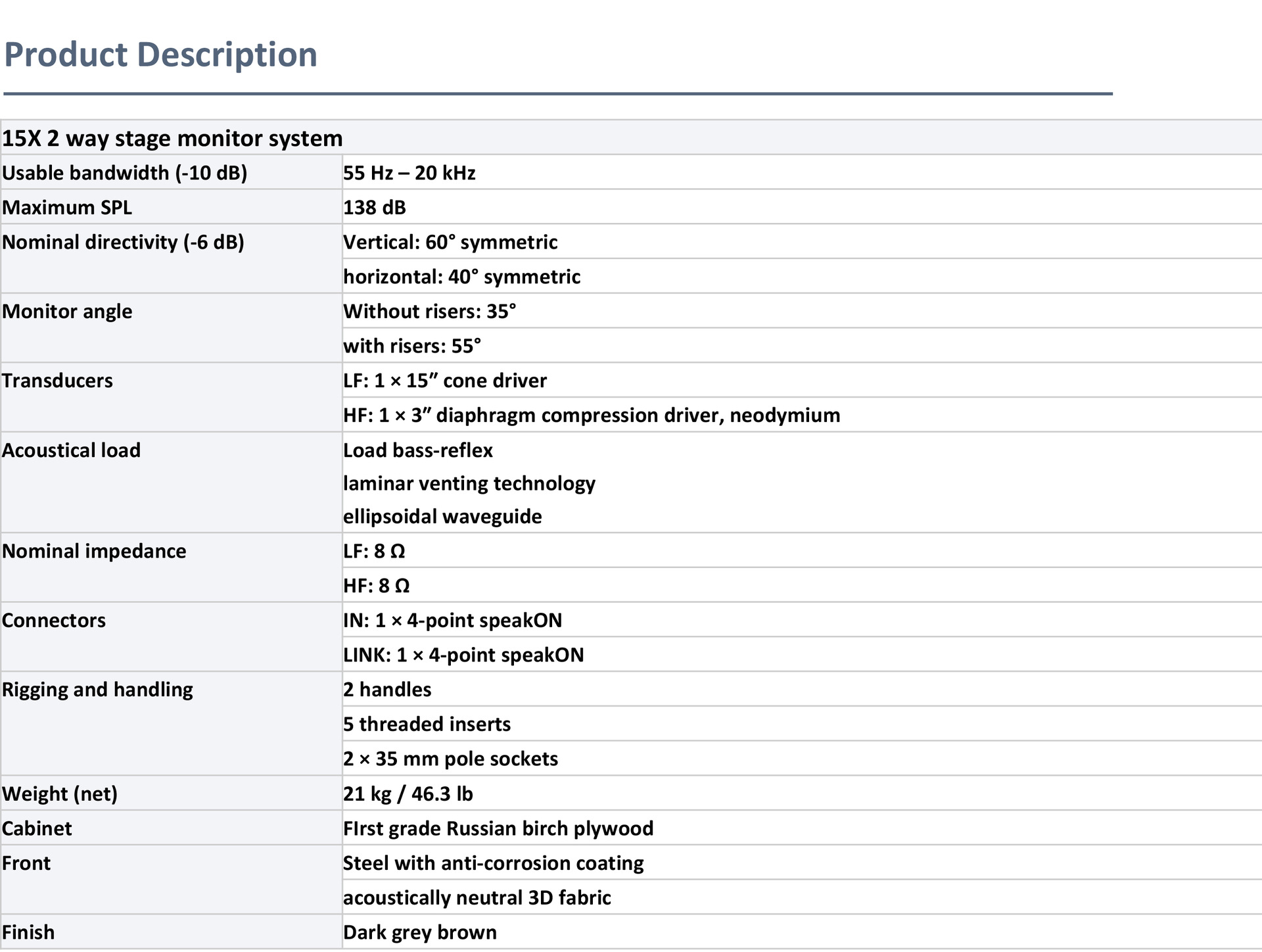Select the ellipsoidal waveguide line
This screenshot has width=1262, height=952.
tap(442, 517)
